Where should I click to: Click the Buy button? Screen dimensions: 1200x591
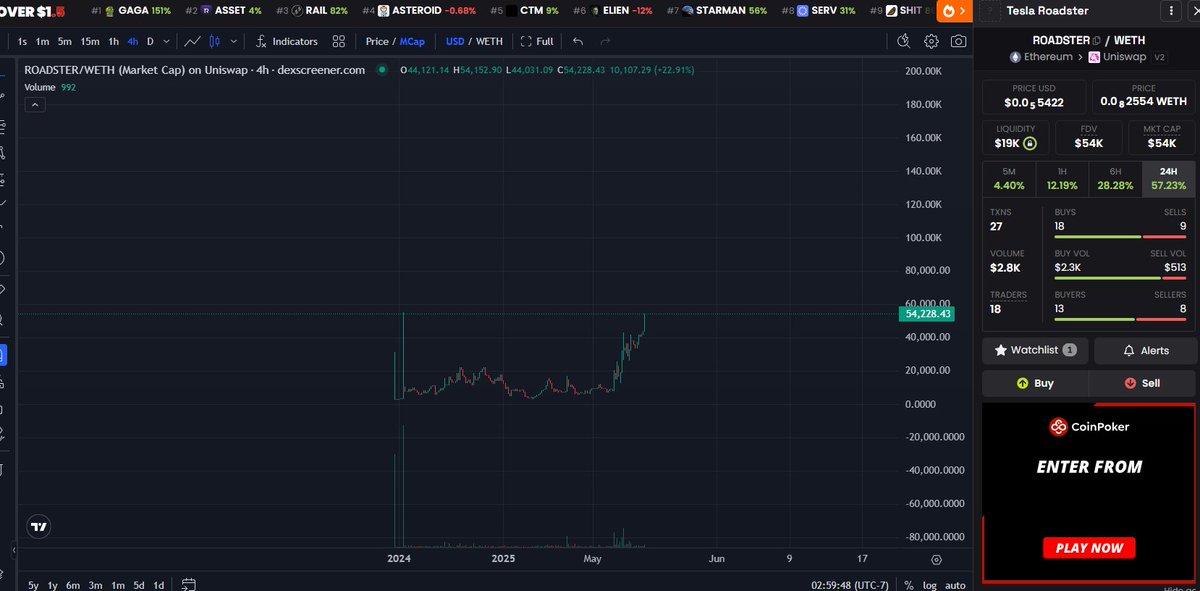click(x=1035, y=383)
